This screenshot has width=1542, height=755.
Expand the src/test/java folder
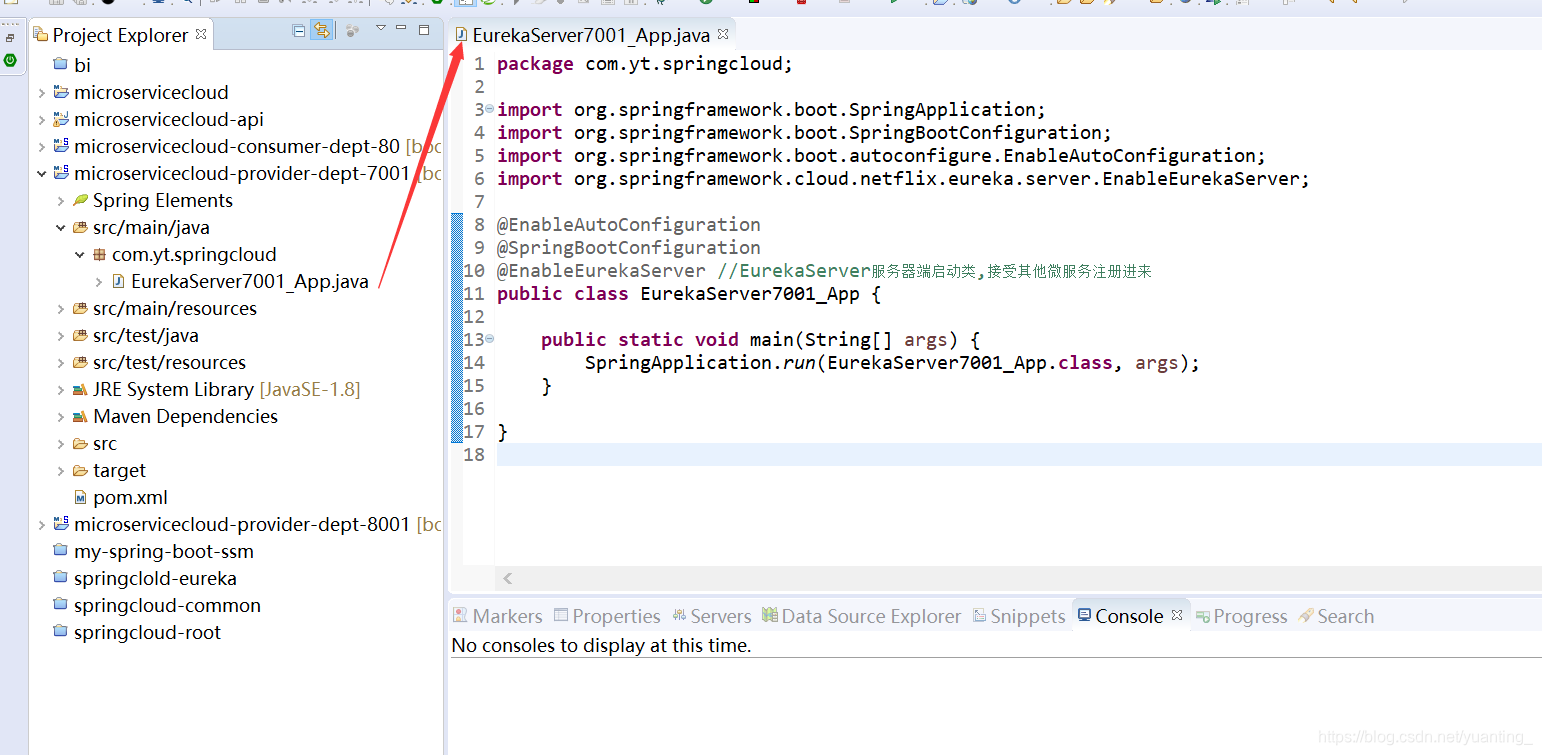[x=60, y=336]
